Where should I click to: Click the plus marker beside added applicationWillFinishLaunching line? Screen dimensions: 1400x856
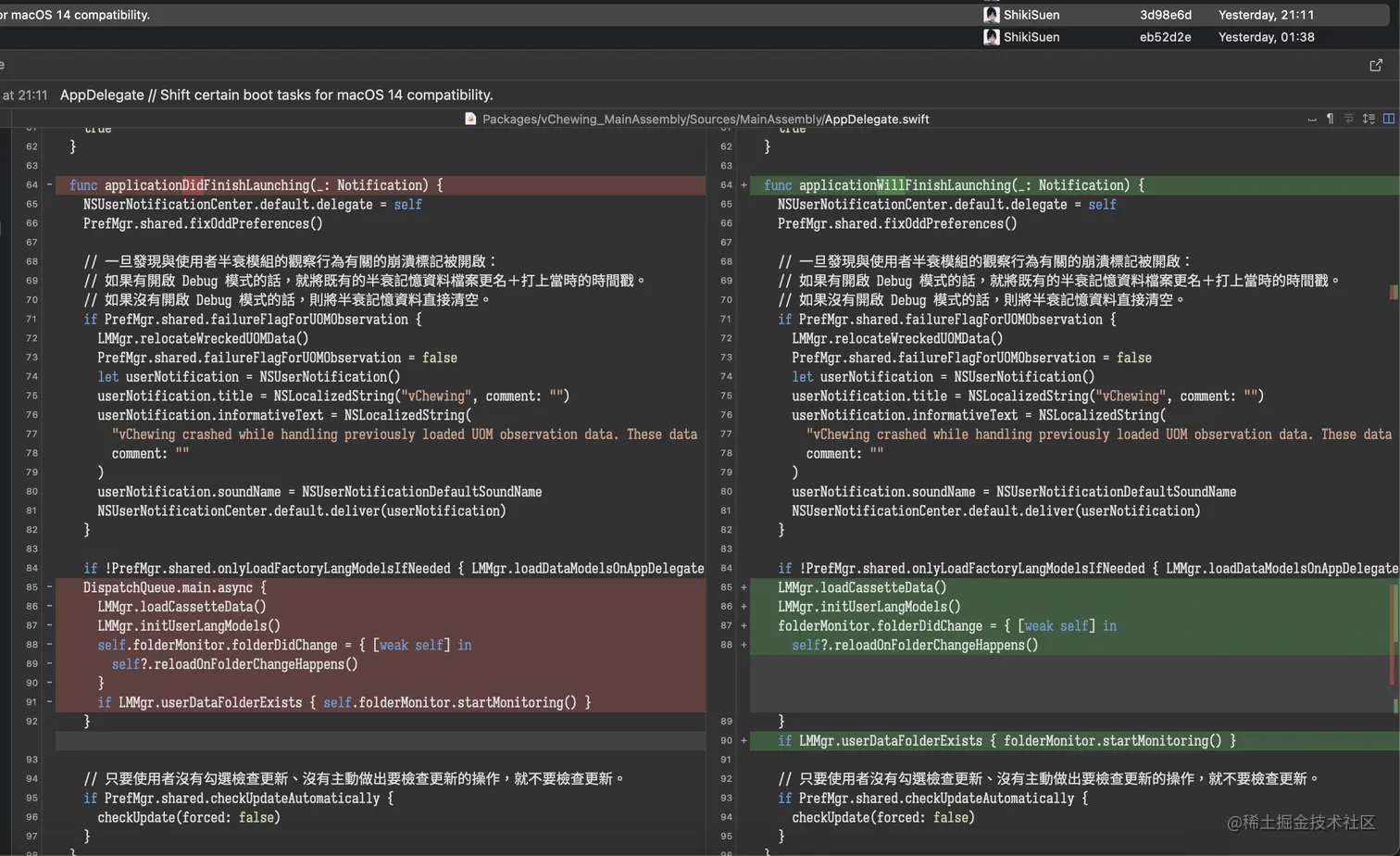point(744,185)
